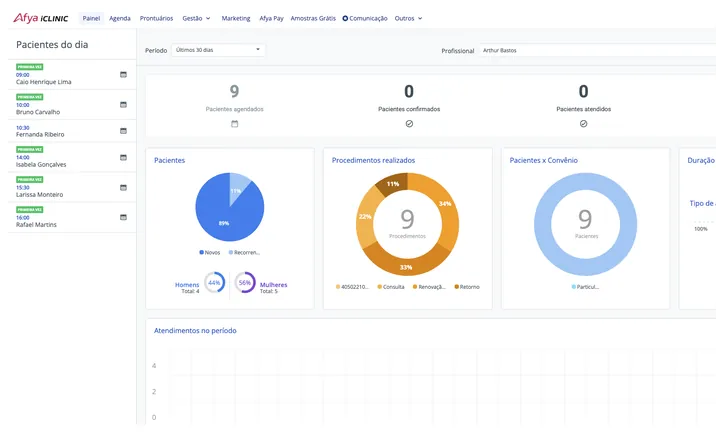The width and height of the screenshot is (724, 440).
Task: Open the Período dropdown Últimos 30 dias
Action: click(218, 50)
